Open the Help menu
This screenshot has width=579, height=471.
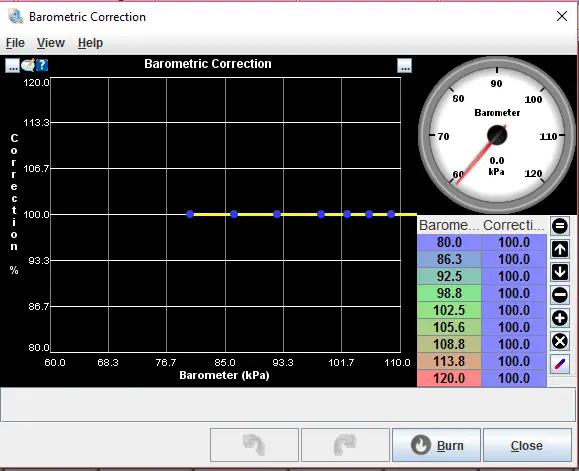point(90,43)
